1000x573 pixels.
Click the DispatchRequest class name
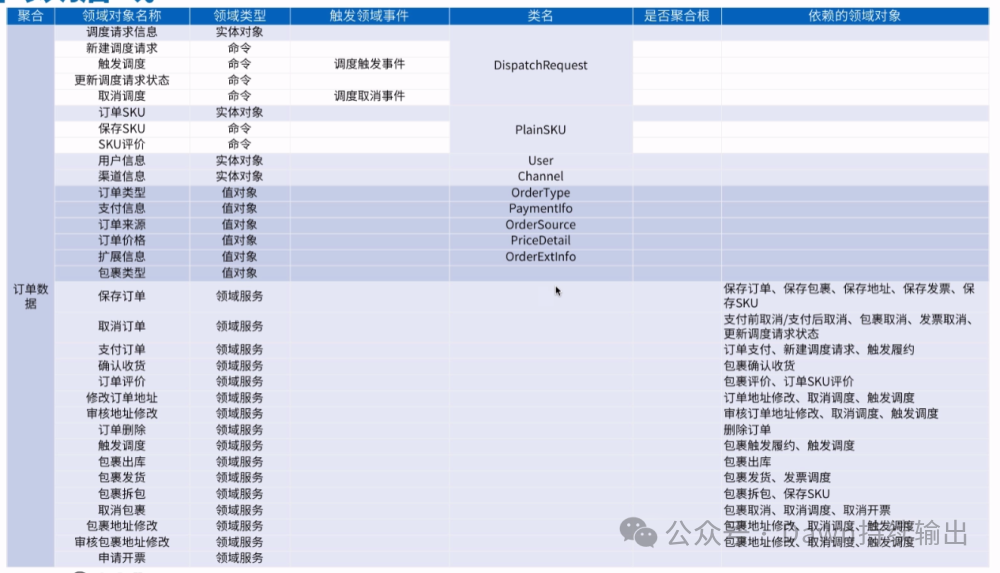coord(540,65)
